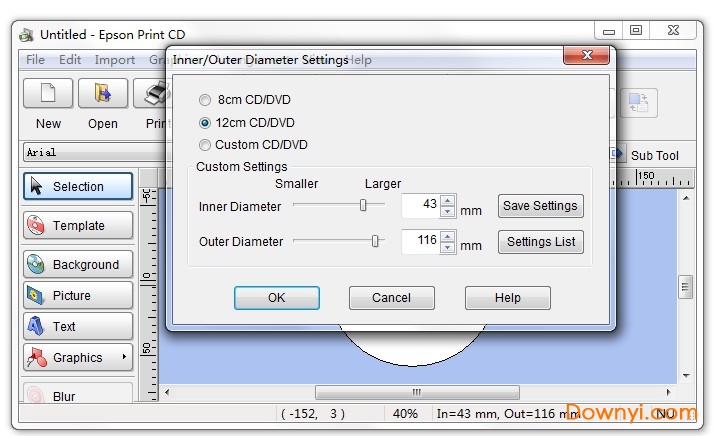This screenshot has width=714, height=436.
Task: Open the Template tool
Action: point(78,226)
